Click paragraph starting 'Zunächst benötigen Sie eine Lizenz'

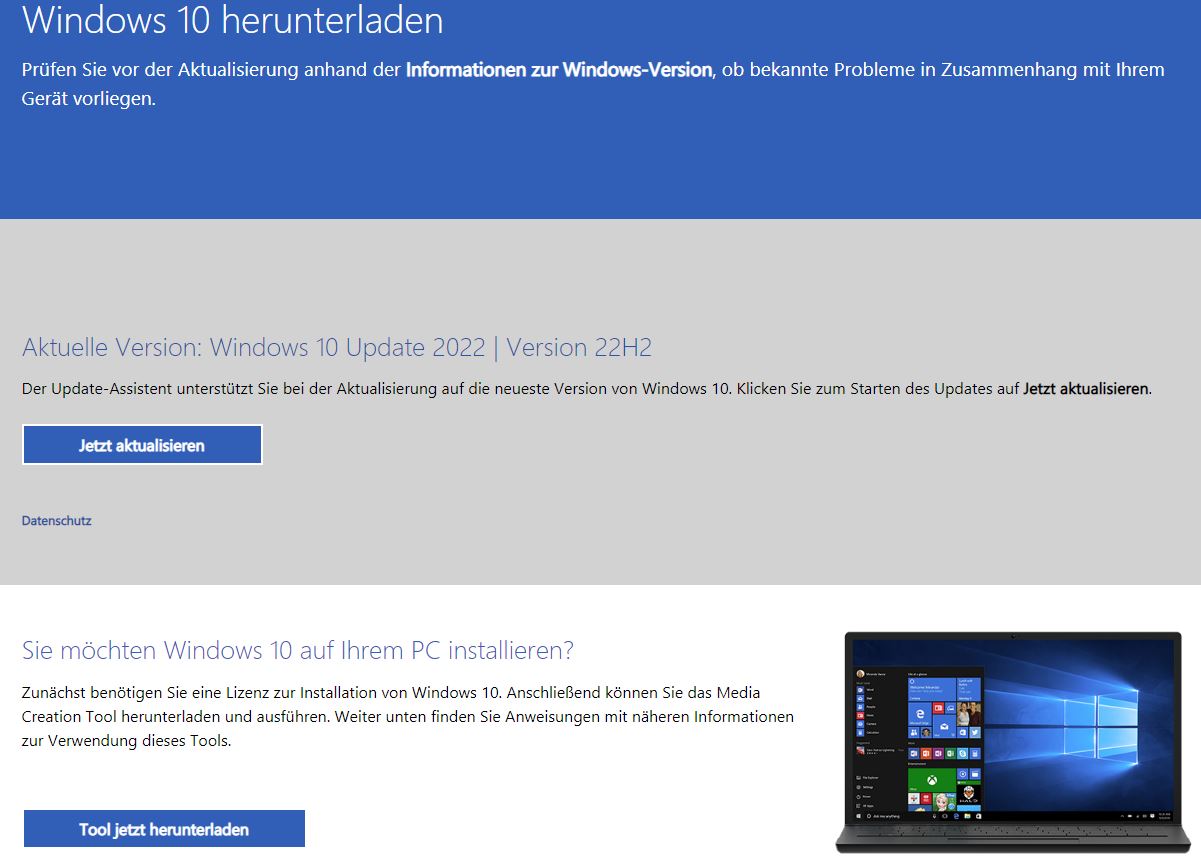(x=408, y=717)
